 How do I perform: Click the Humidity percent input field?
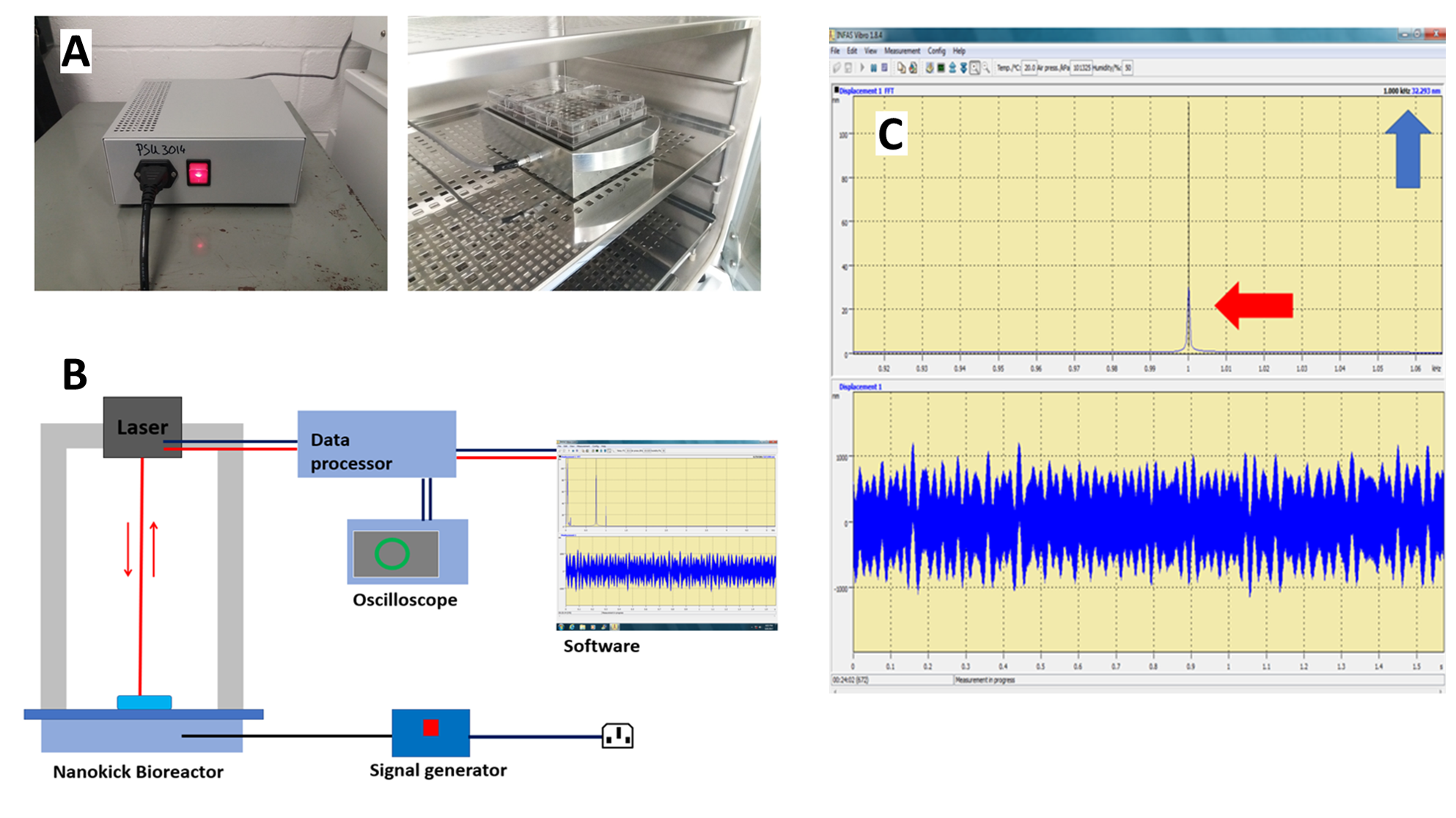[x=1128, y=67]
